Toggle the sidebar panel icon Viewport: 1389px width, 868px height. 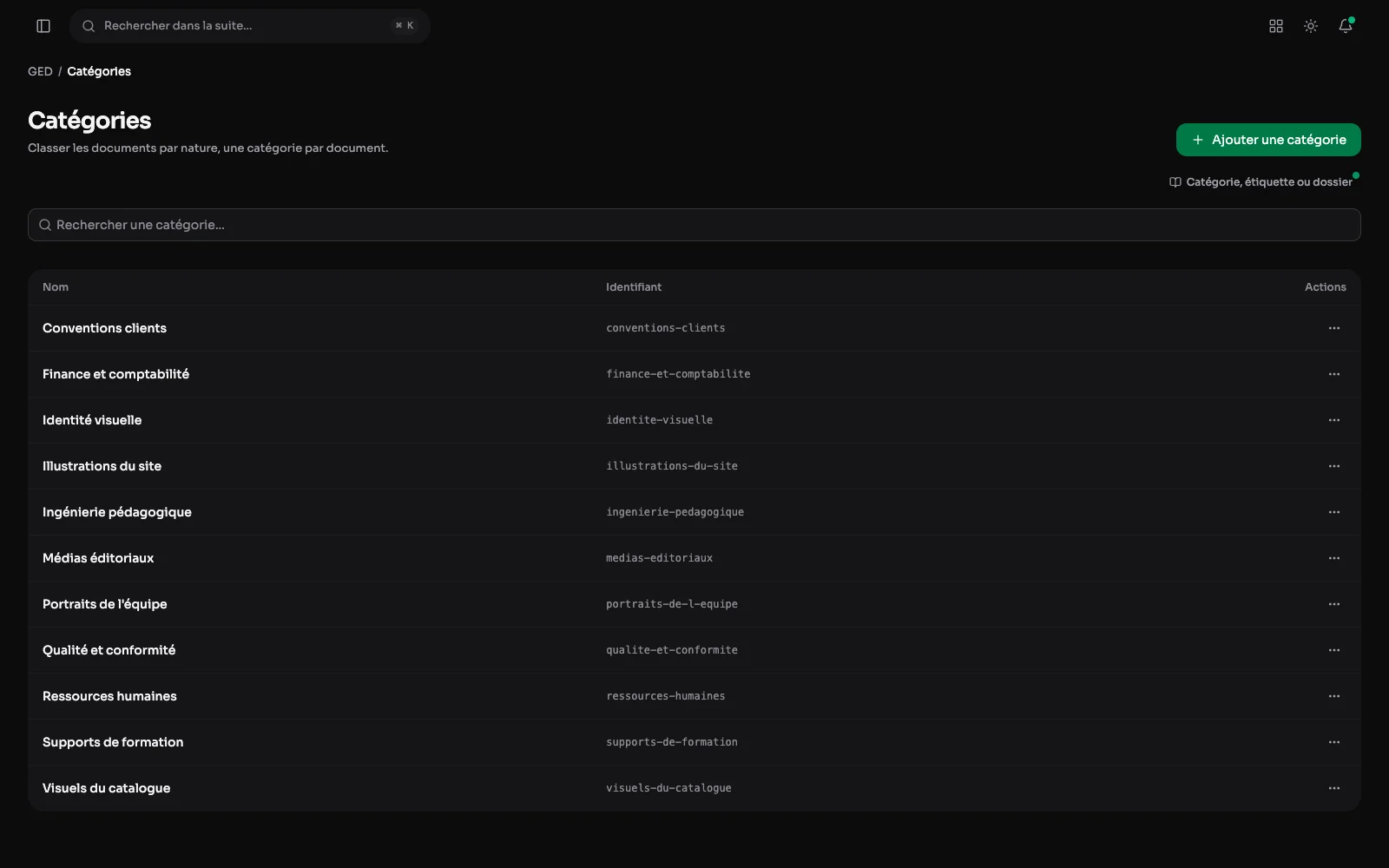click(x=43, y=26)
